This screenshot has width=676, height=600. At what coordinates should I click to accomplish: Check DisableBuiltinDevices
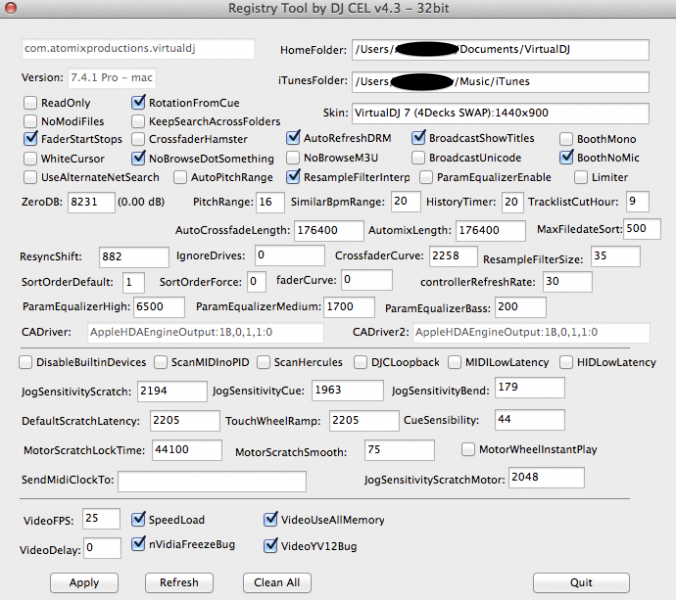(25, 362)
